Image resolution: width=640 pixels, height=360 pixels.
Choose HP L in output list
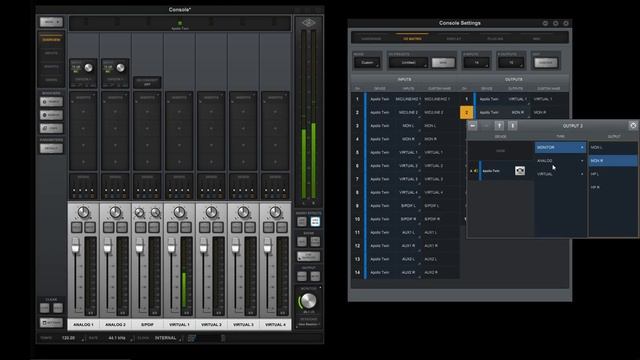click(x=612, y=174)
